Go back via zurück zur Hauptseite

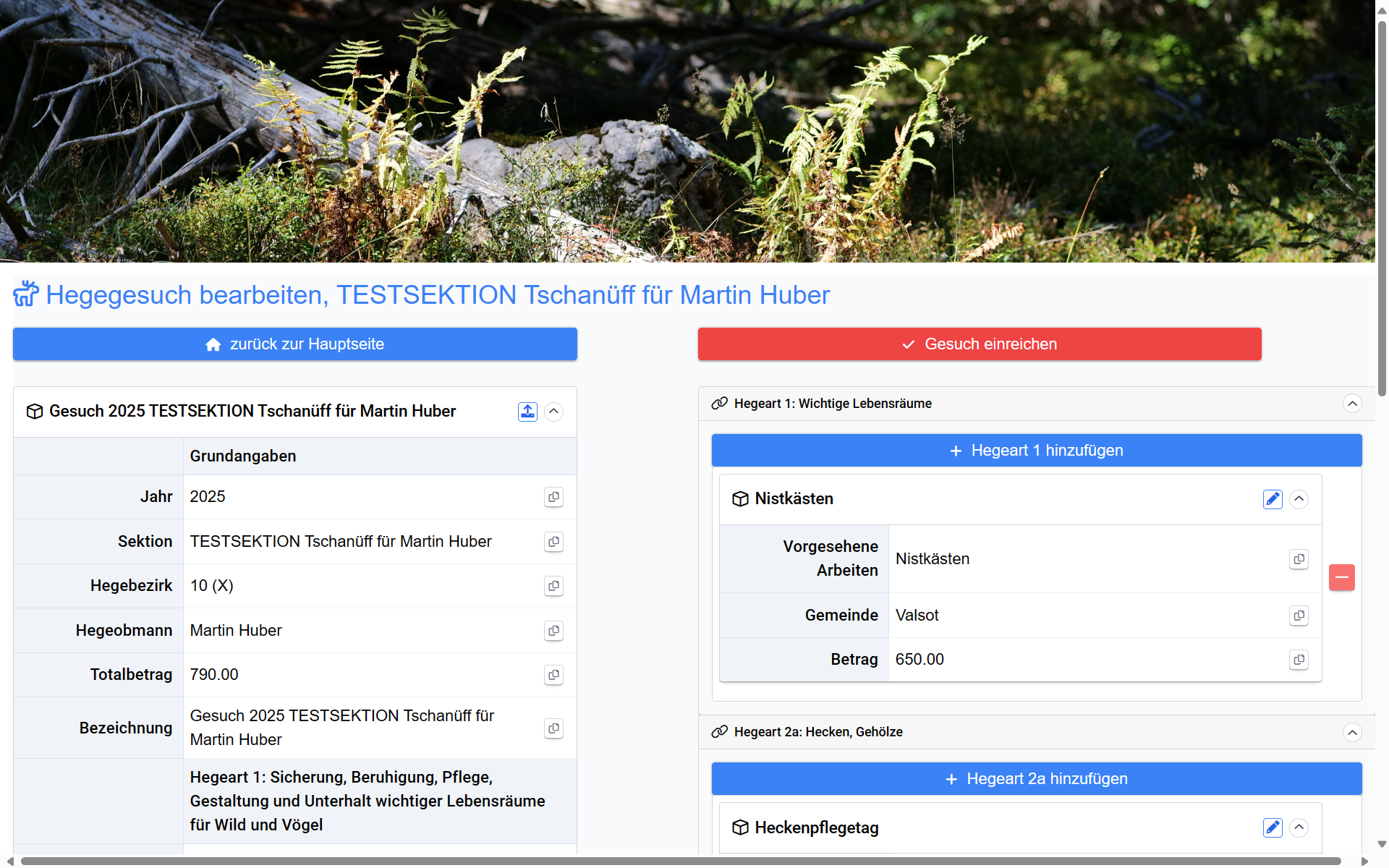click(x=294, y=344)
